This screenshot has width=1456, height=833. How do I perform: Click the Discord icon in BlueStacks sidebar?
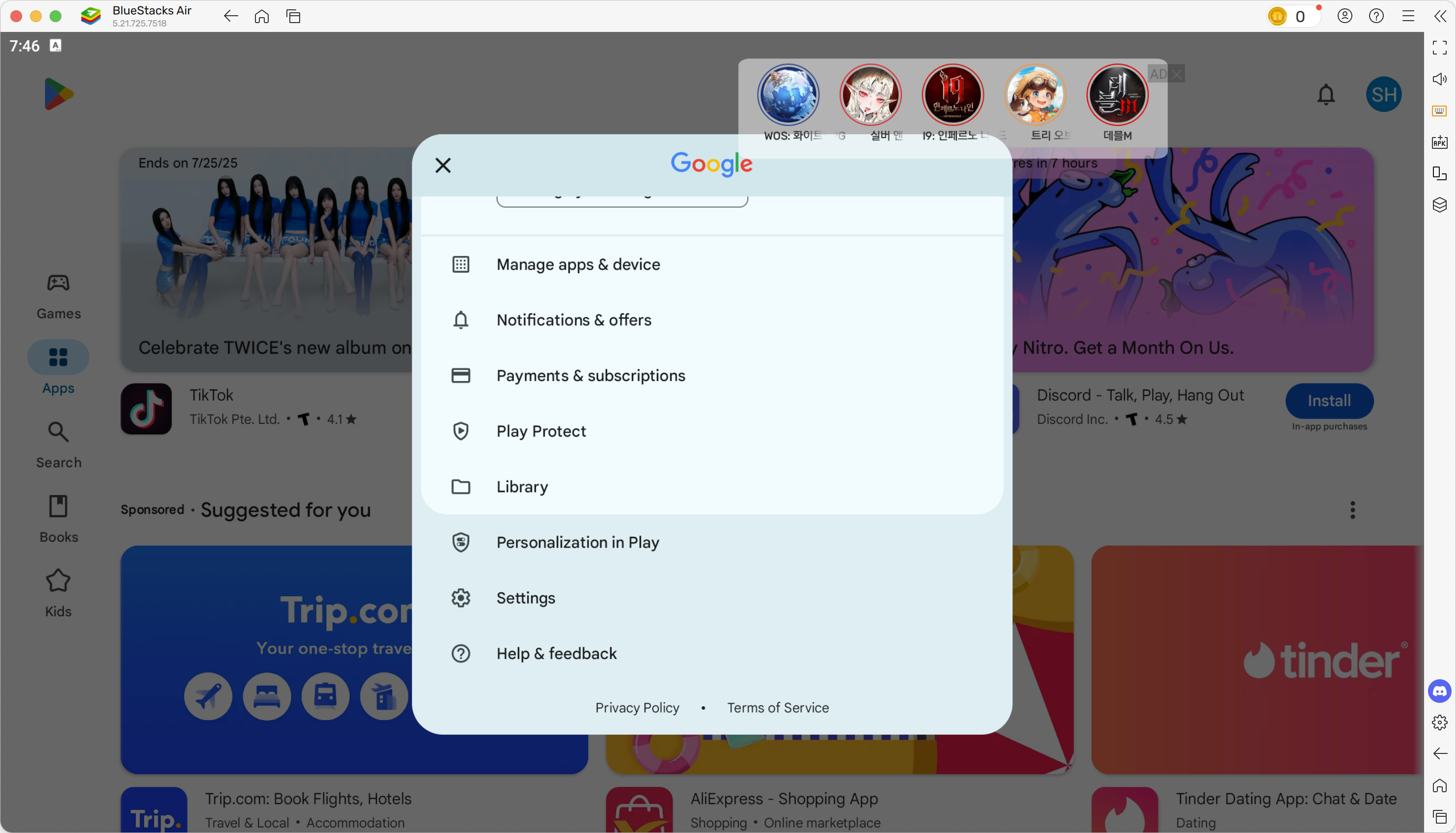1439,691
